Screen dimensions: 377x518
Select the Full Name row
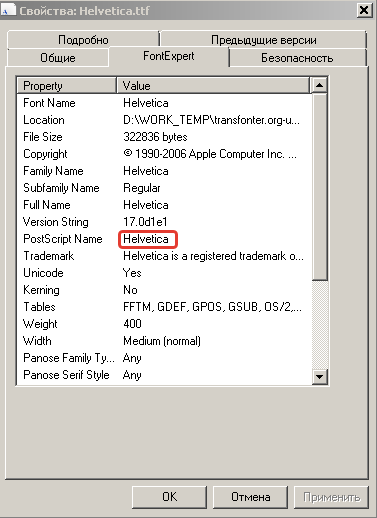[x=164, y=205]
